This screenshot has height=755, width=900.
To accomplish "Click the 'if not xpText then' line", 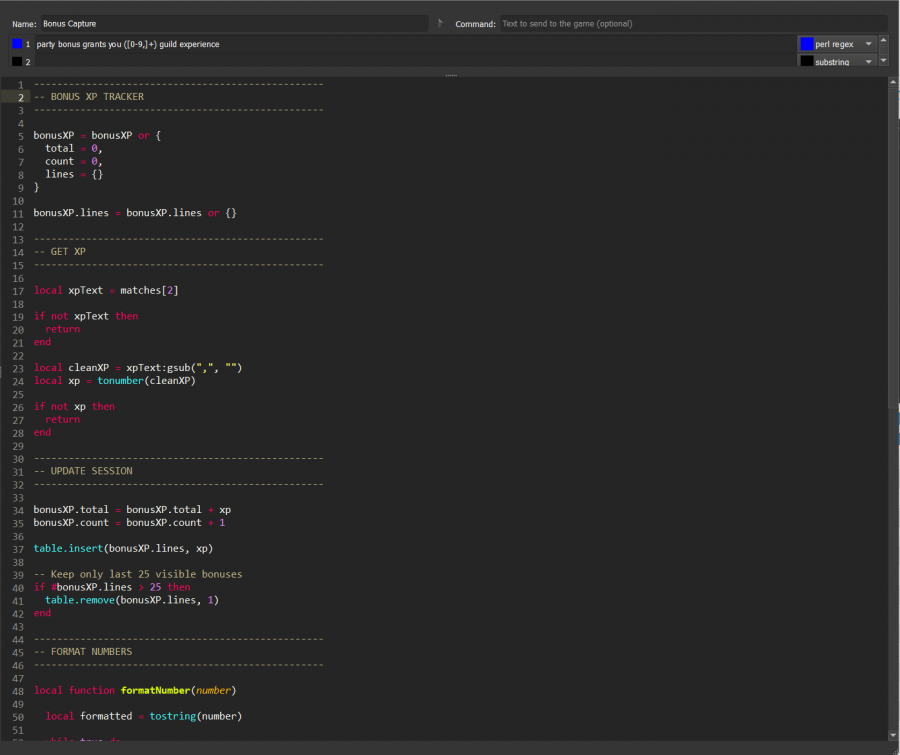I will [x=86, y=316].
